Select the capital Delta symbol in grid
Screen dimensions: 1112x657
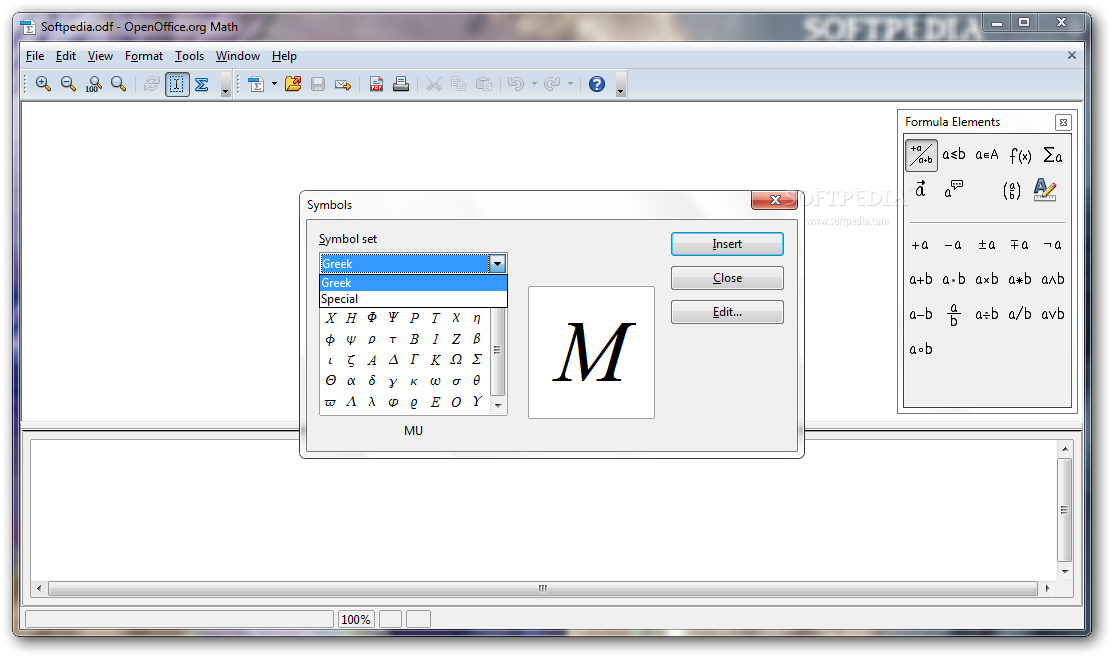tap(393, 360)
